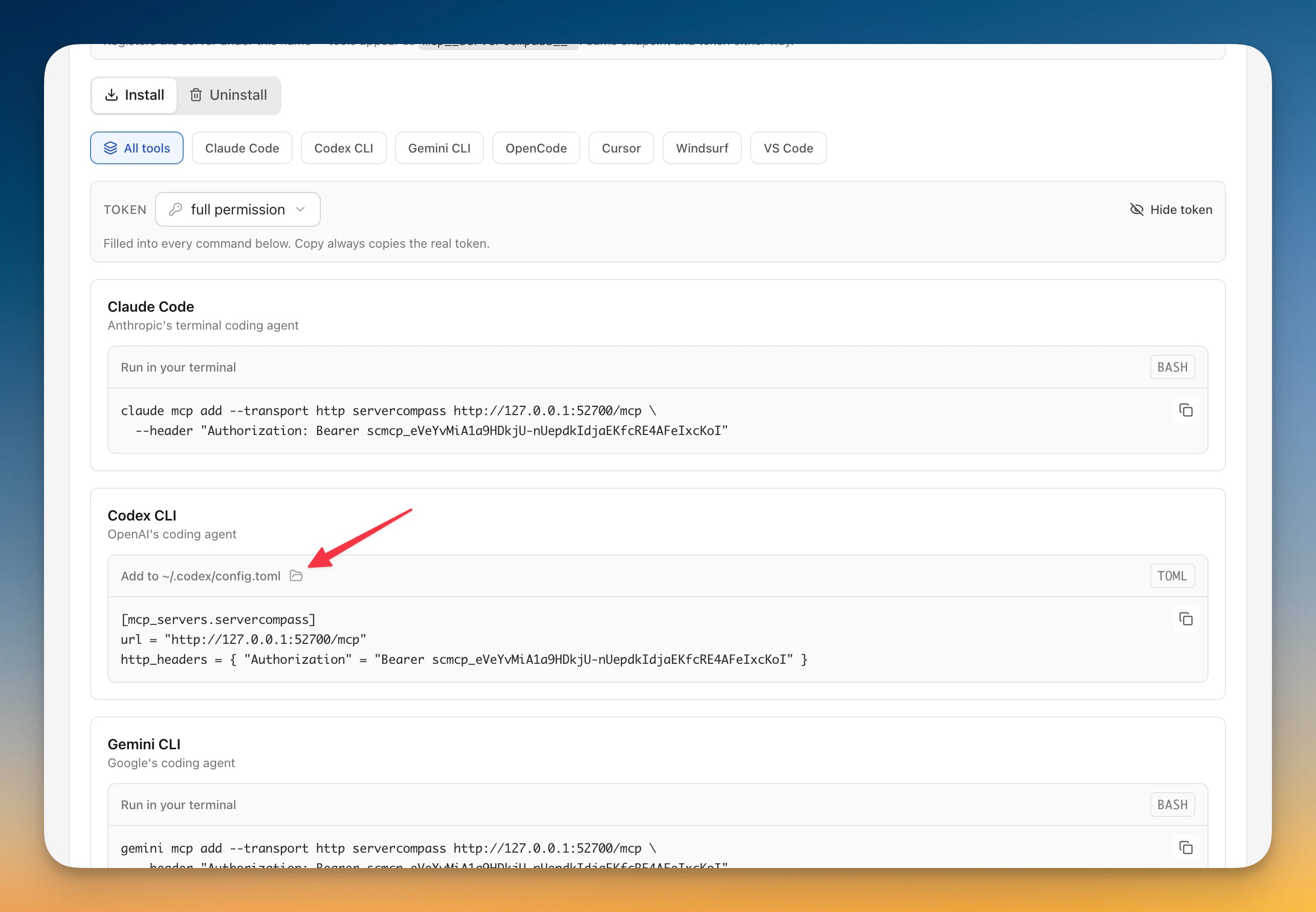Copy the Codex CLI TOML config
The image size is (1316, 912).
(x=1186, y=619)
